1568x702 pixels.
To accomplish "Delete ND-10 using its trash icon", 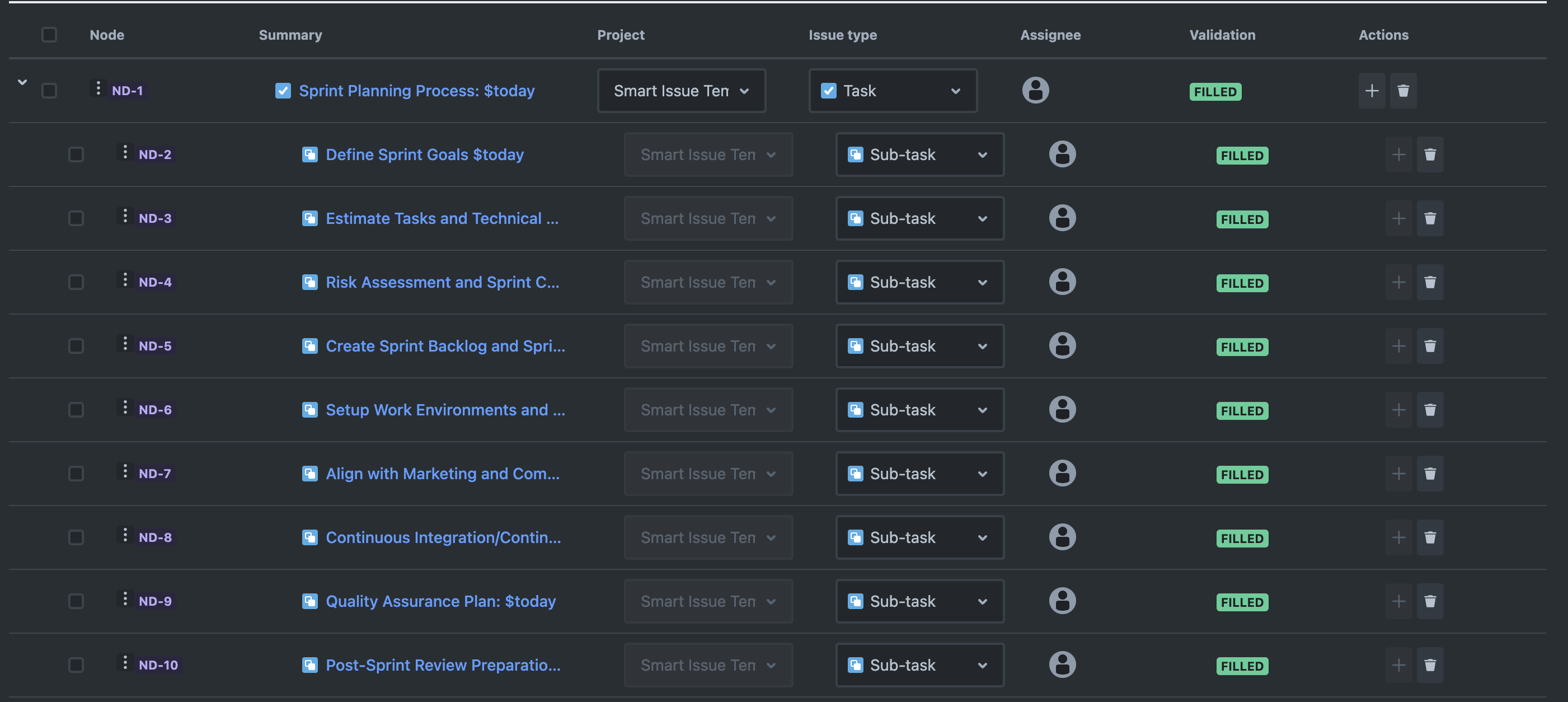I will pos(1430,665).
